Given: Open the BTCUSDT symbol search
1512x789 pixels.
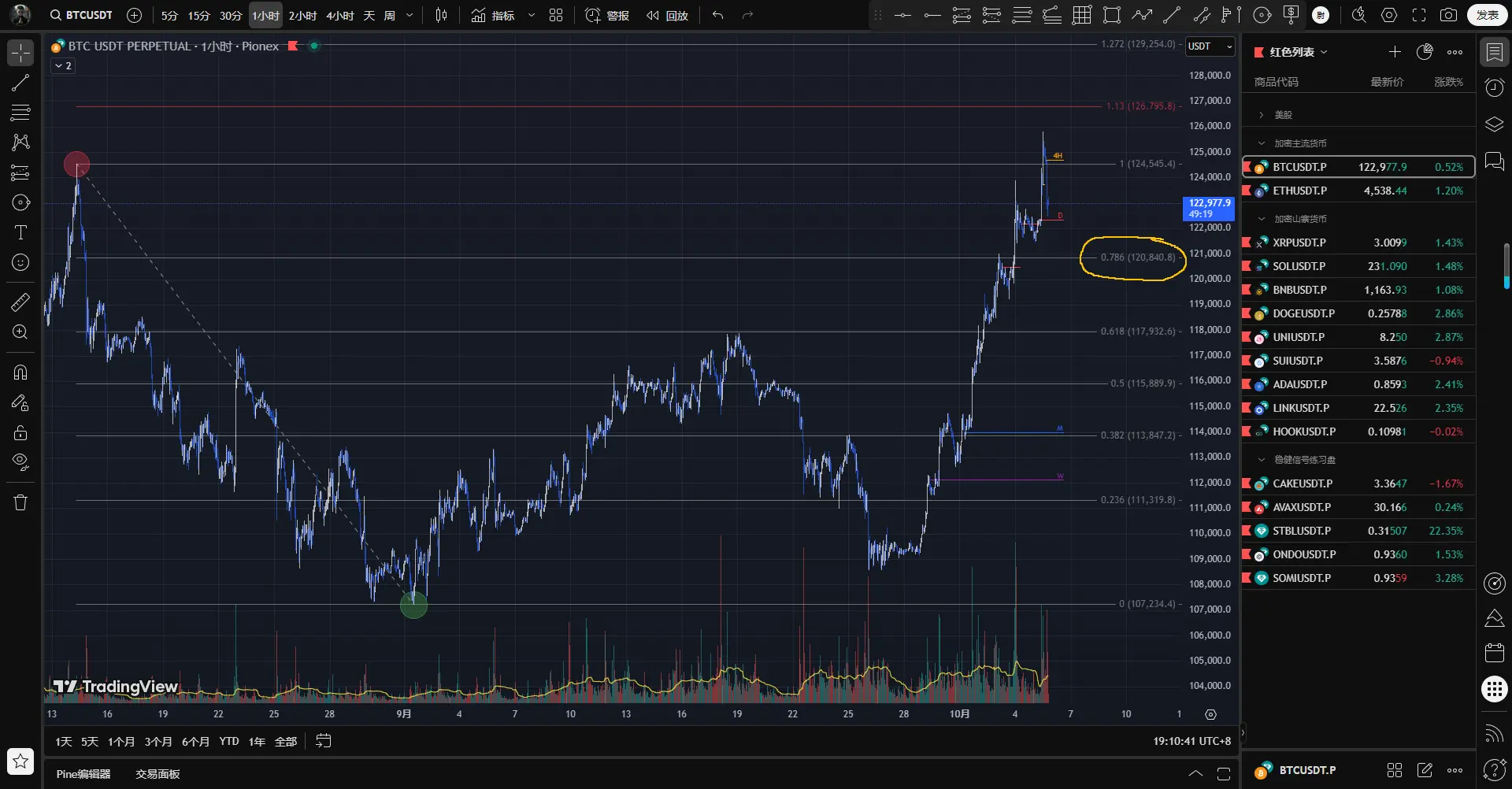Looking at the screenshot, I should [x=81, y=15].
